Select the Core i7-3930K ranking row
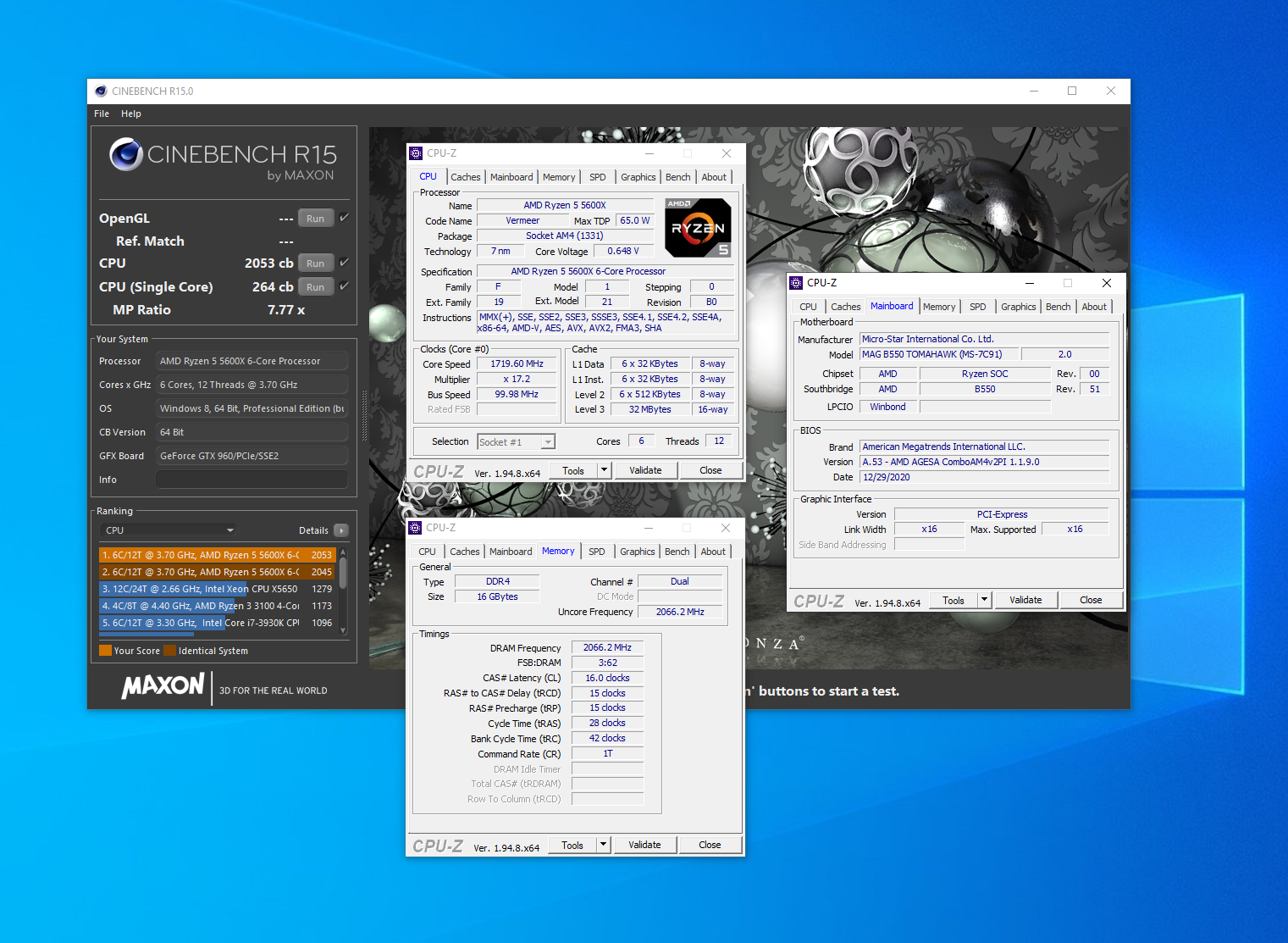Screen dimensions: 1288x943 tap(217, 623)
